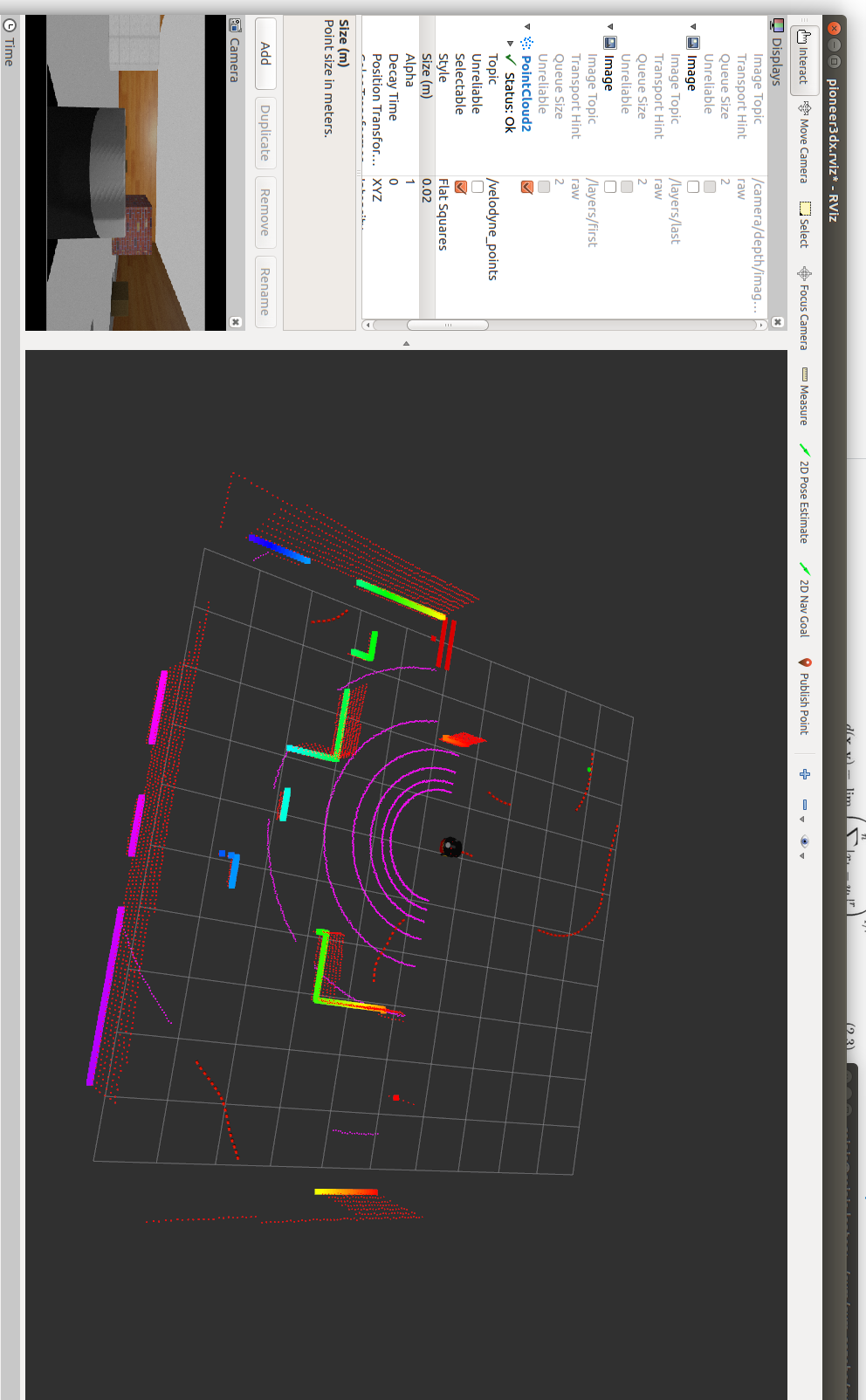Click the blue minus remove-tool icon
The width and height of the screenshot is (866, 1400).
coord(804,805)
